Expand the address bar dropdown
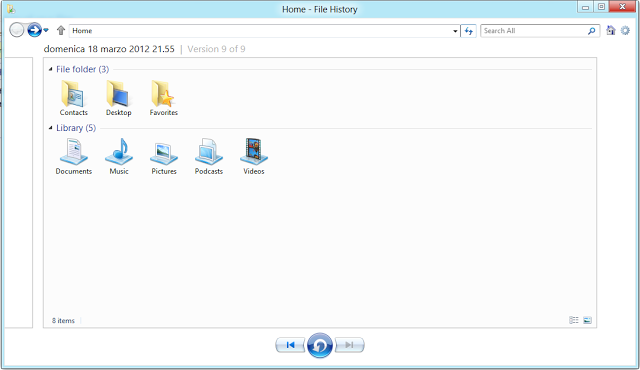 (x=455, y=31)
